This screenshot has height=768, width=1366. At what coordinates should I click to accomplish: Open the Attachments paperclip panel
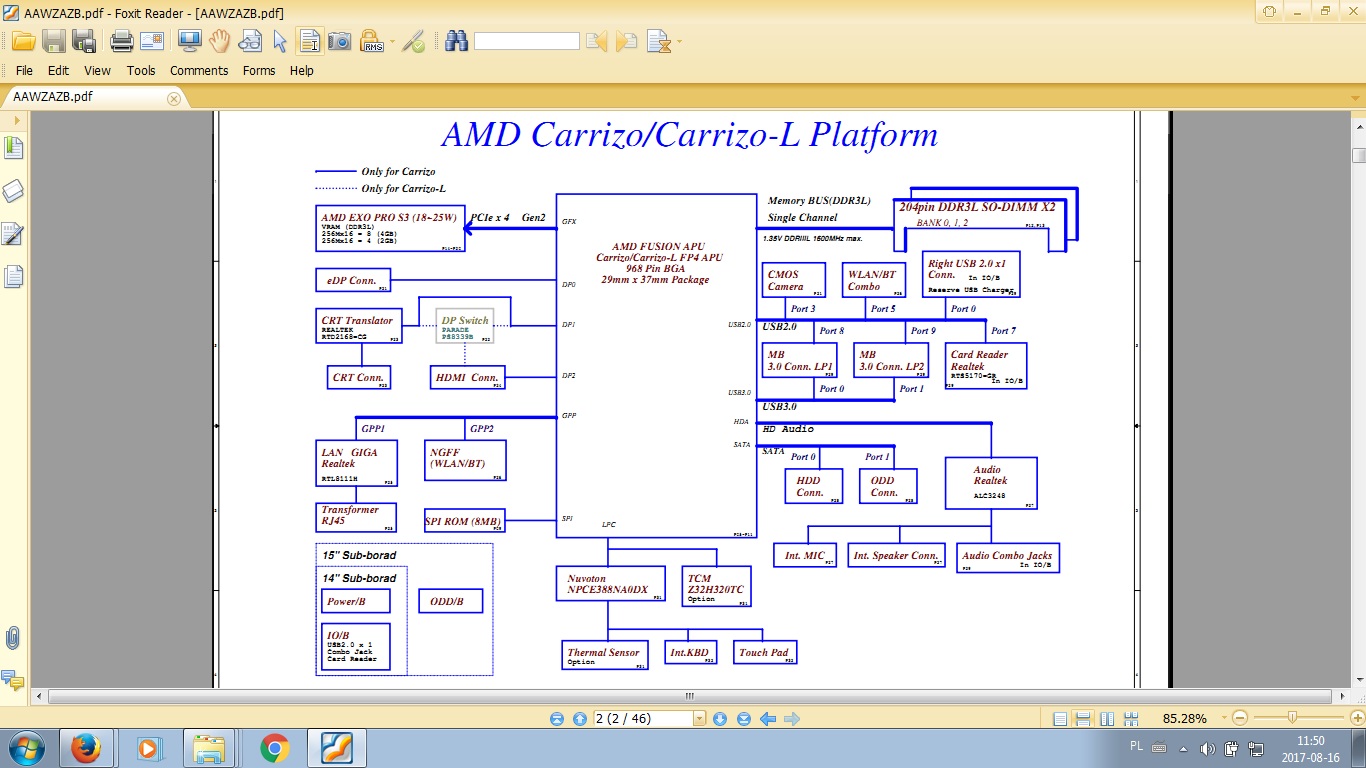pos(13,638)
